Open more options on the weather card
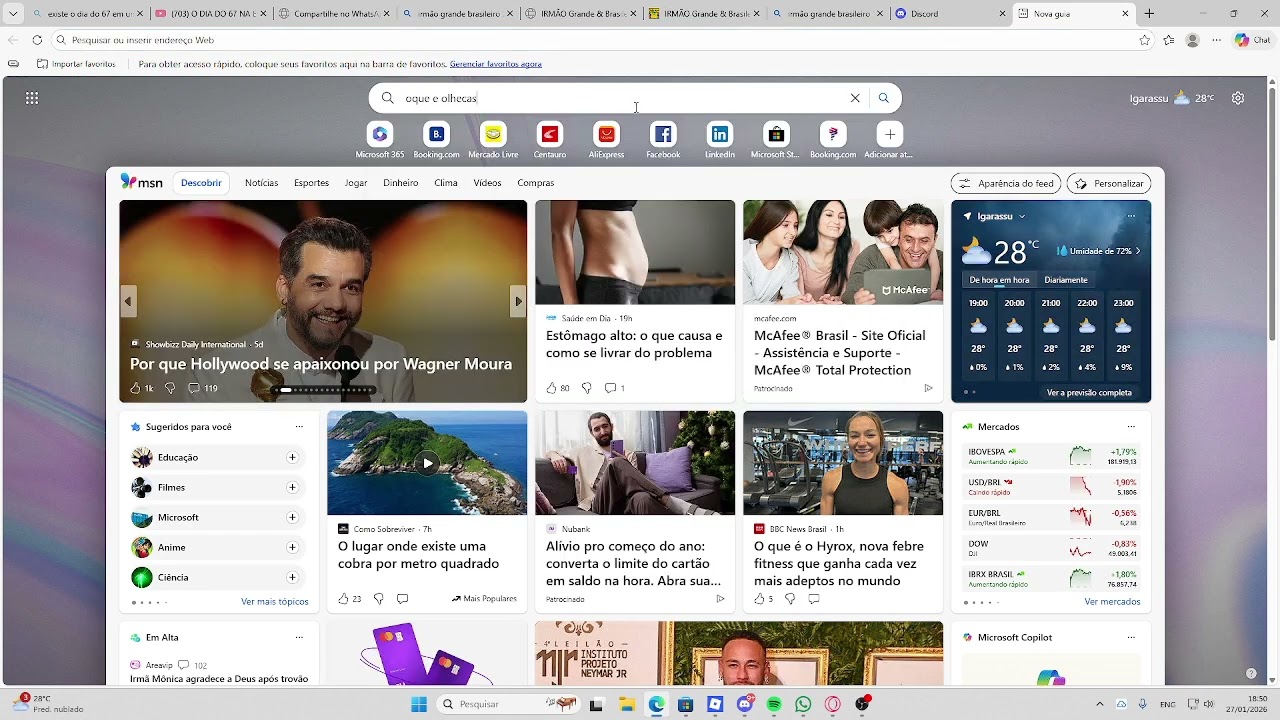The image size is (1280, 720). coord(1131,216)
